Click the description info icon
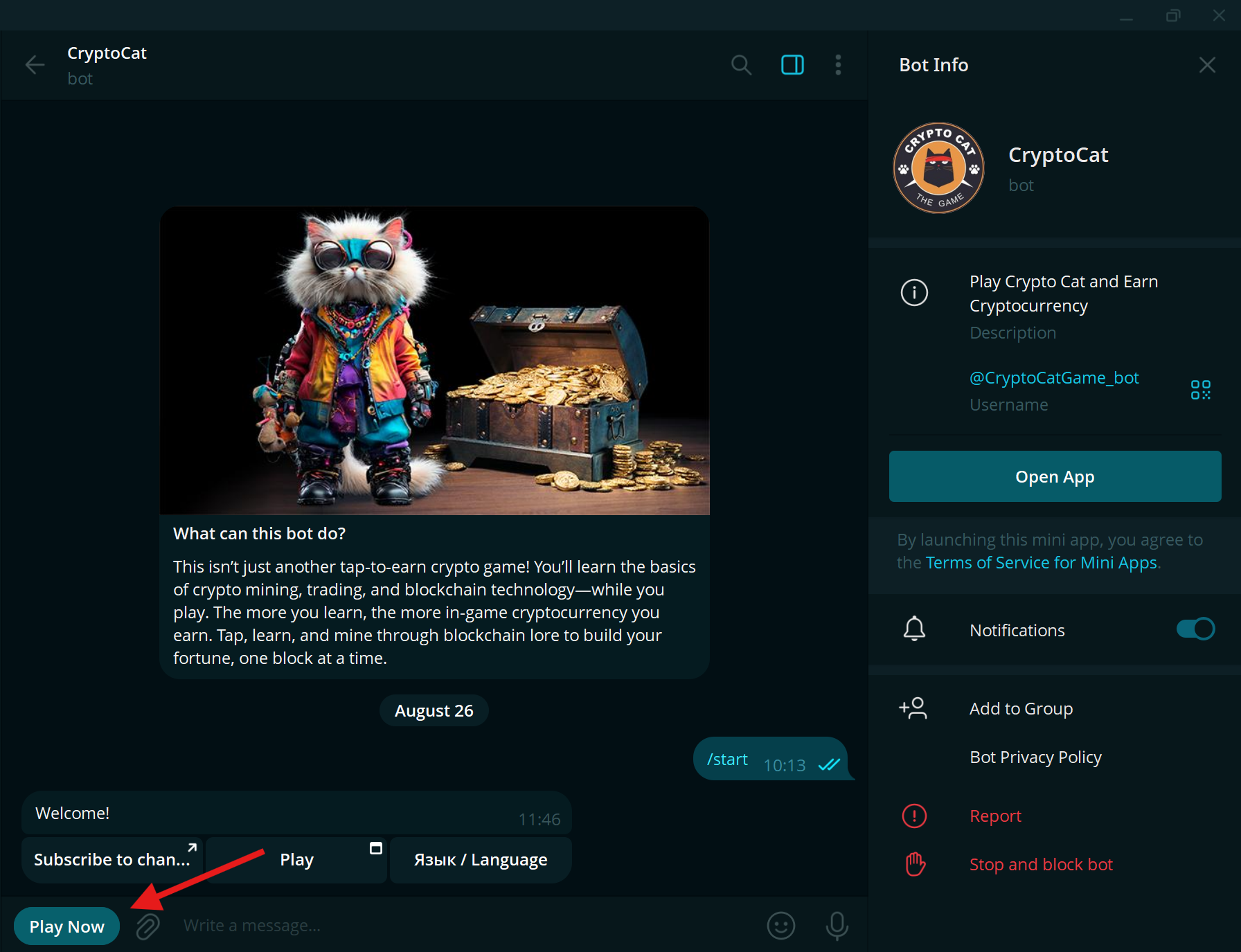 point(914,292)
